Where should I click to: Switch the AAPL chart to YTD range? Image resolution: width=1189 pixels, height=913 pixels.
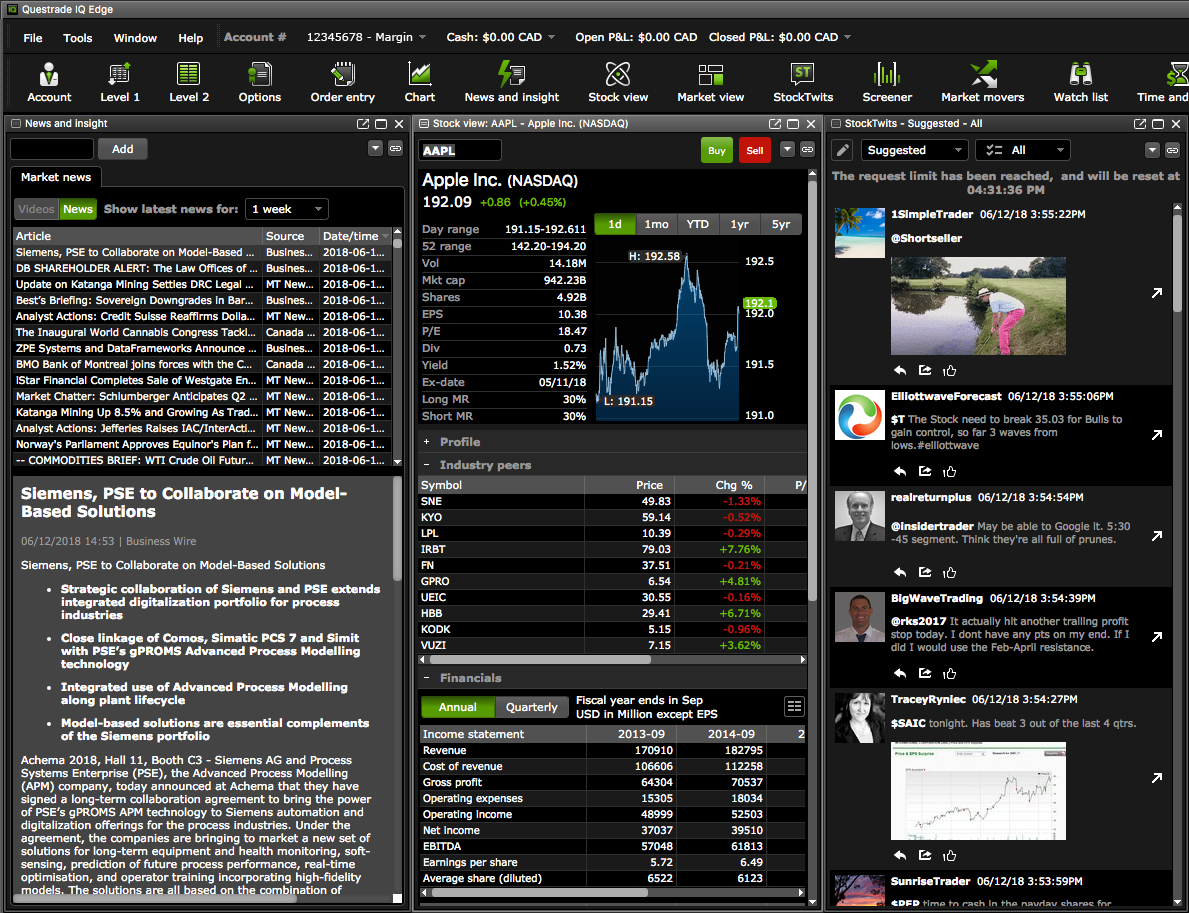(x=697, y=225)
